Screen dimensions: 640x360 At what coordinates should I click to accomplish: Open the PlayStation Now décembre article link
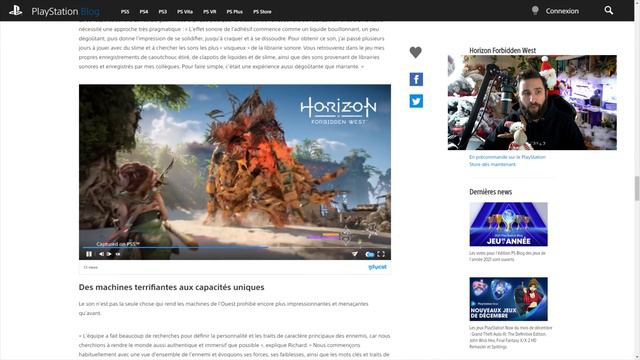(511, 337)
